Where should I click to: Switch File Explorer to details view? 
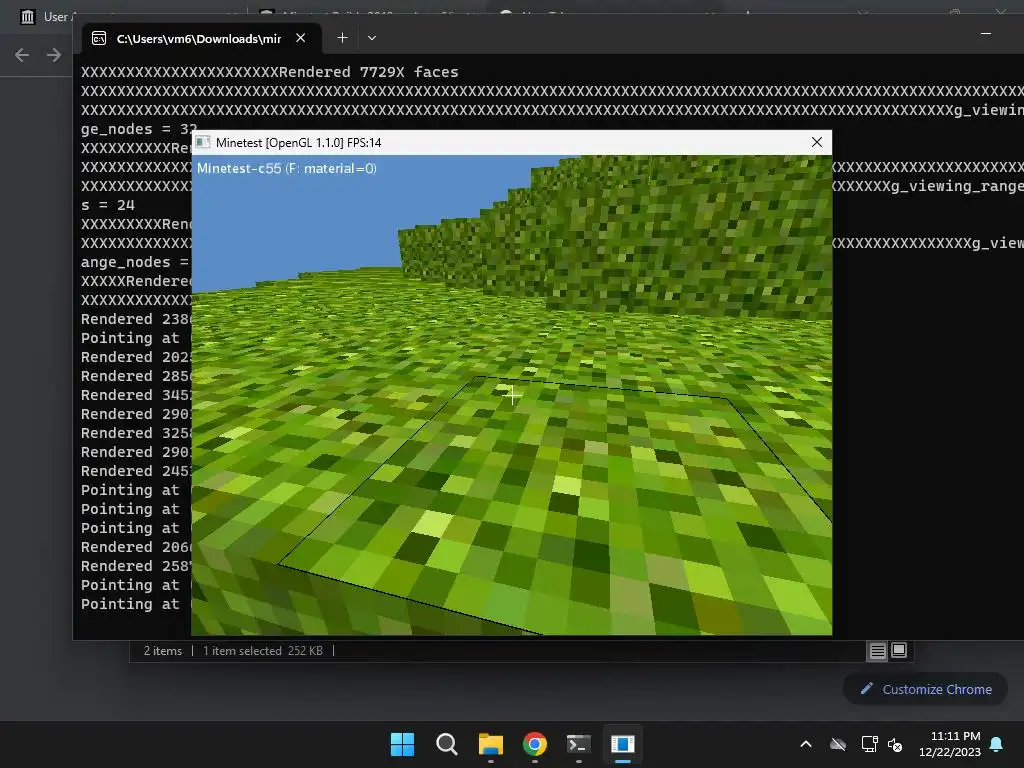pyautogui.click(x=877, y=650)
